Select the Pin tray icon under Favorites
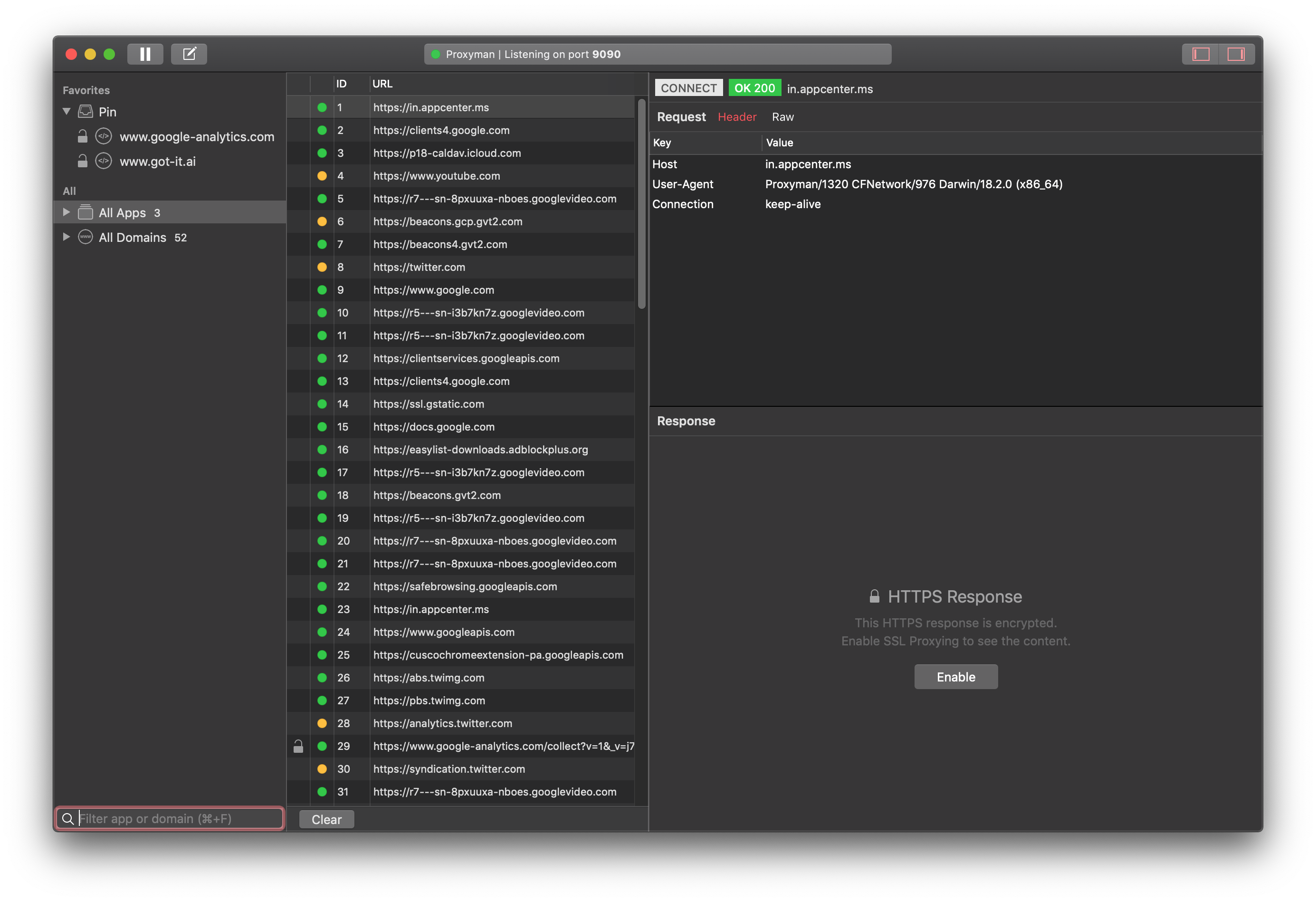The width and height of the screenshot is (1316, 902). click(85, 111)
